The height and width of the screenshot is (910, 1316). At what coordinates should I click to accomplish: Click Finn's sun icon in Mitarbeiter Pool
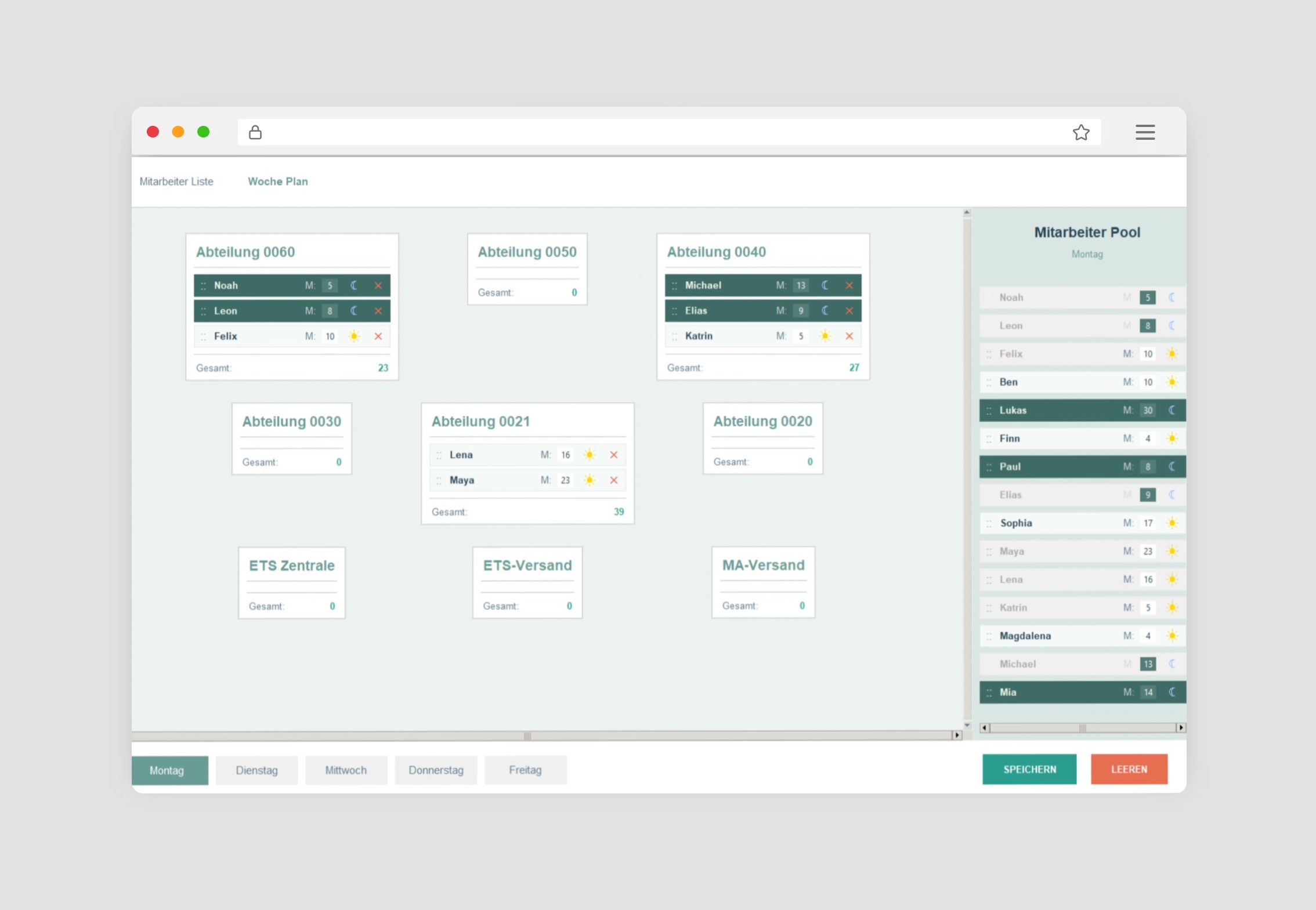click(1172, 438)
